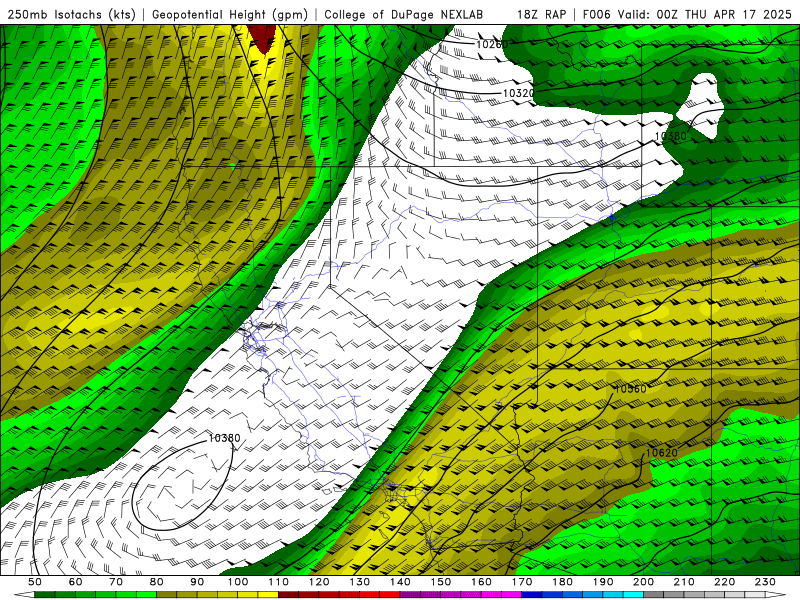Click the 50 label on the color scale
800x600 pixels.
coord(35,582)
